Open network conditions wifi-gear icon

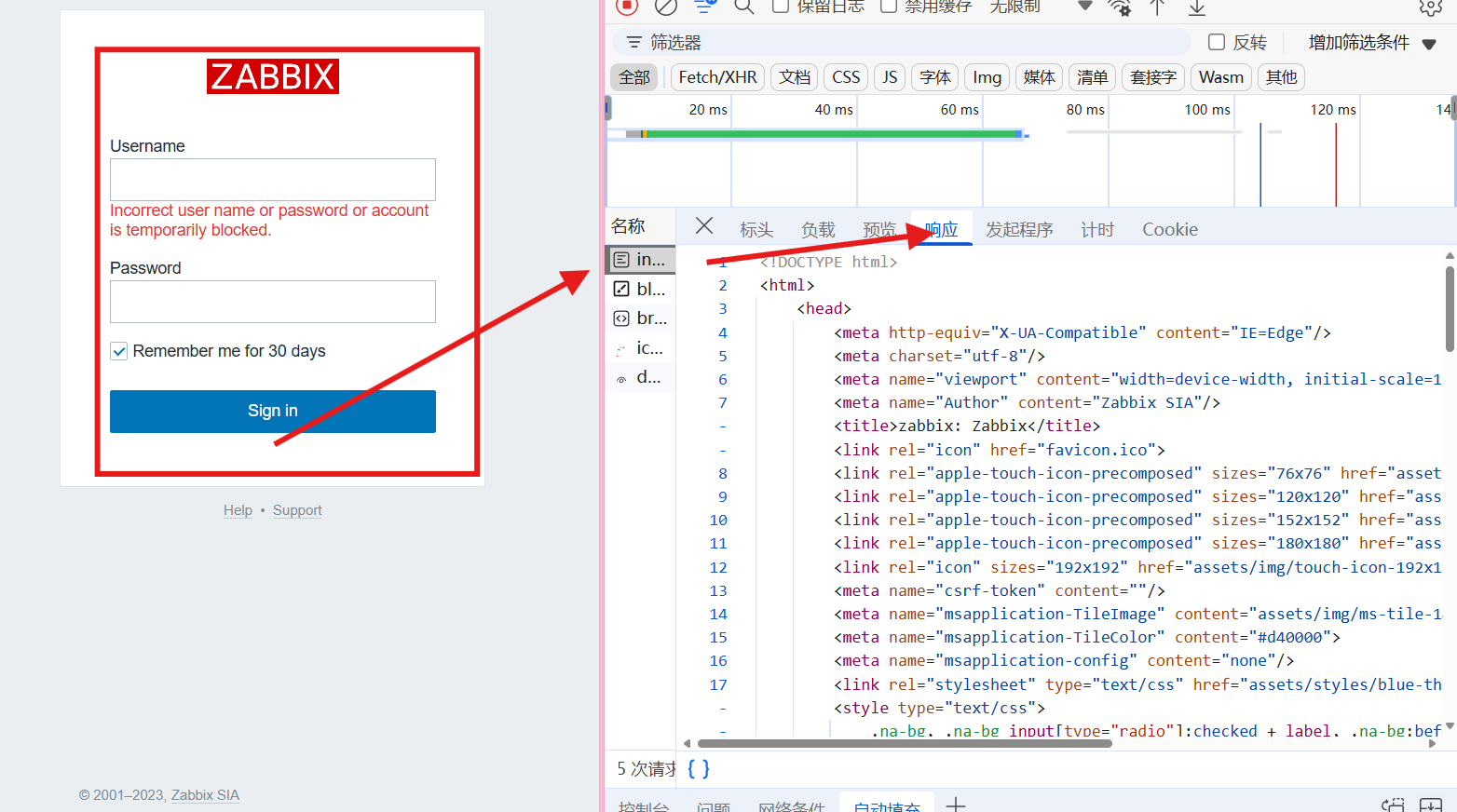click(1119, 7)
